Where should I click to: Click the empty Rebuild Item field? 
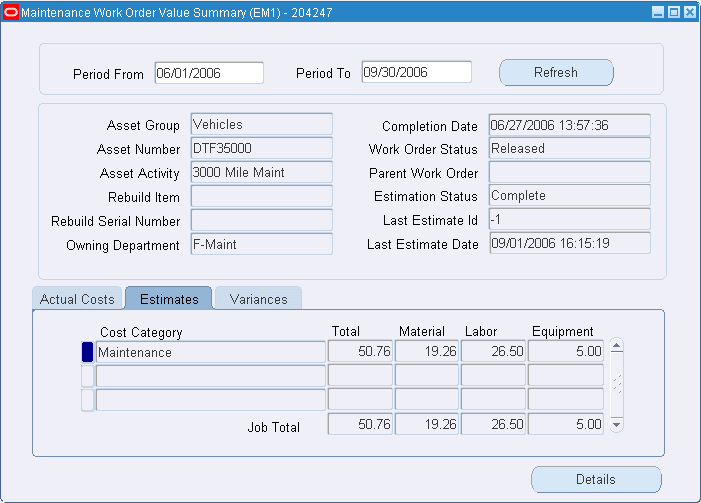pyautogui.click(x=262, y=196)
